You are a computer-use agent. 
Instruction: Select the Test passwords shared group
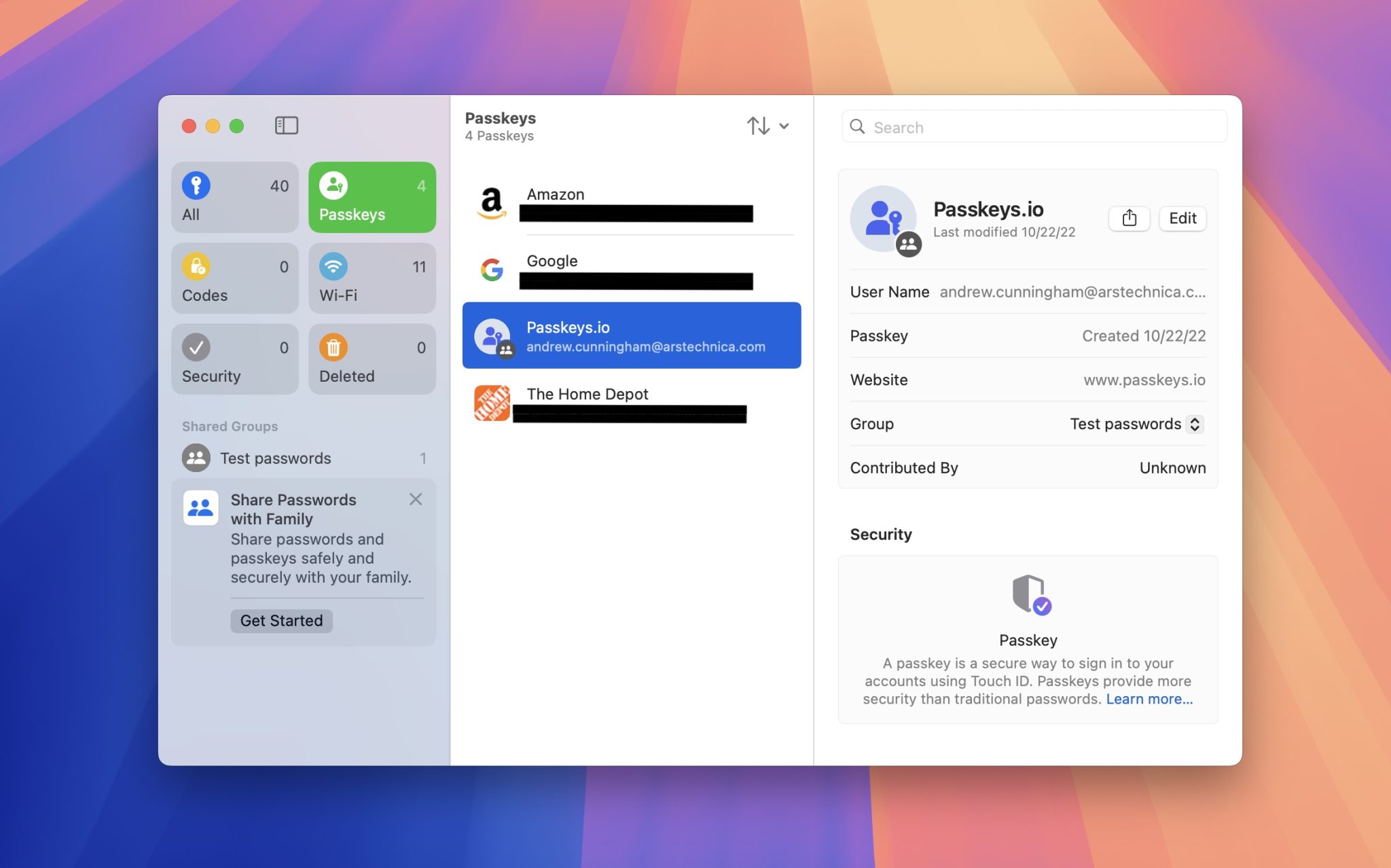click(x=275, y=458)
